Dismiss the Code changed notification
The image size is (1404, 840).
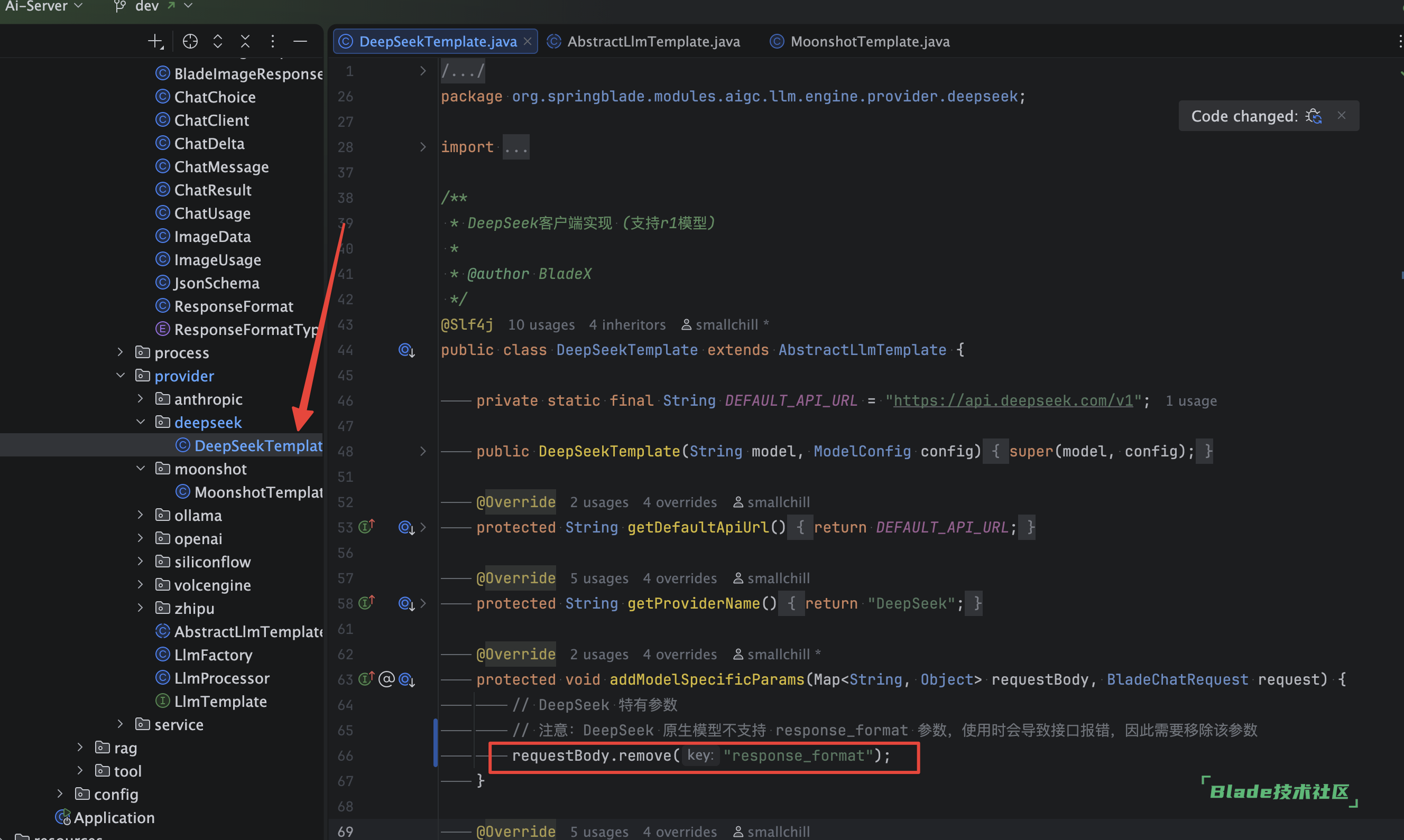click(1341, 116)
